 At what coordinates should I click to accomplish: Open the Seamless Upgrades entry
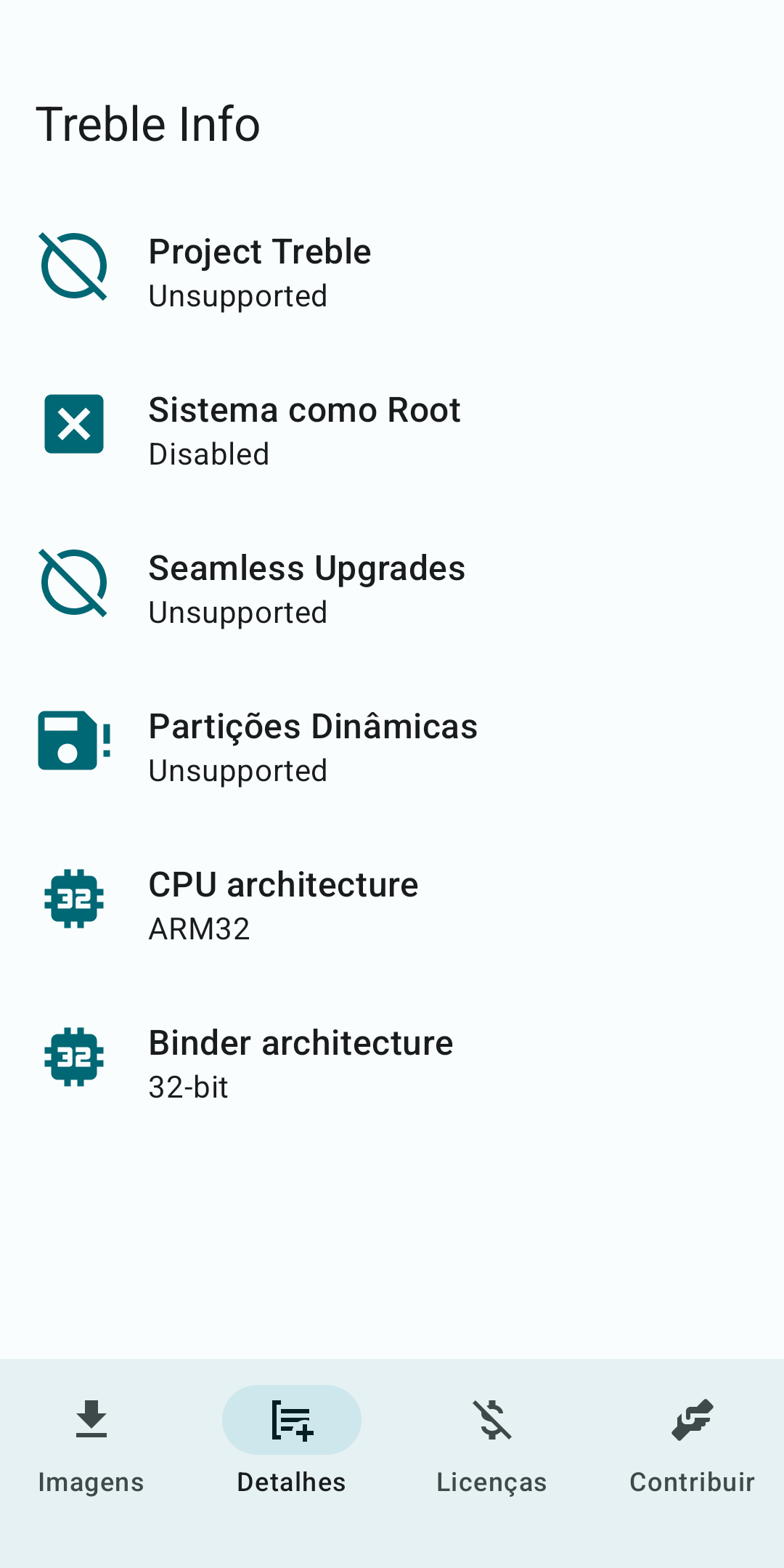pyautogui.click(x=392, y=589)
